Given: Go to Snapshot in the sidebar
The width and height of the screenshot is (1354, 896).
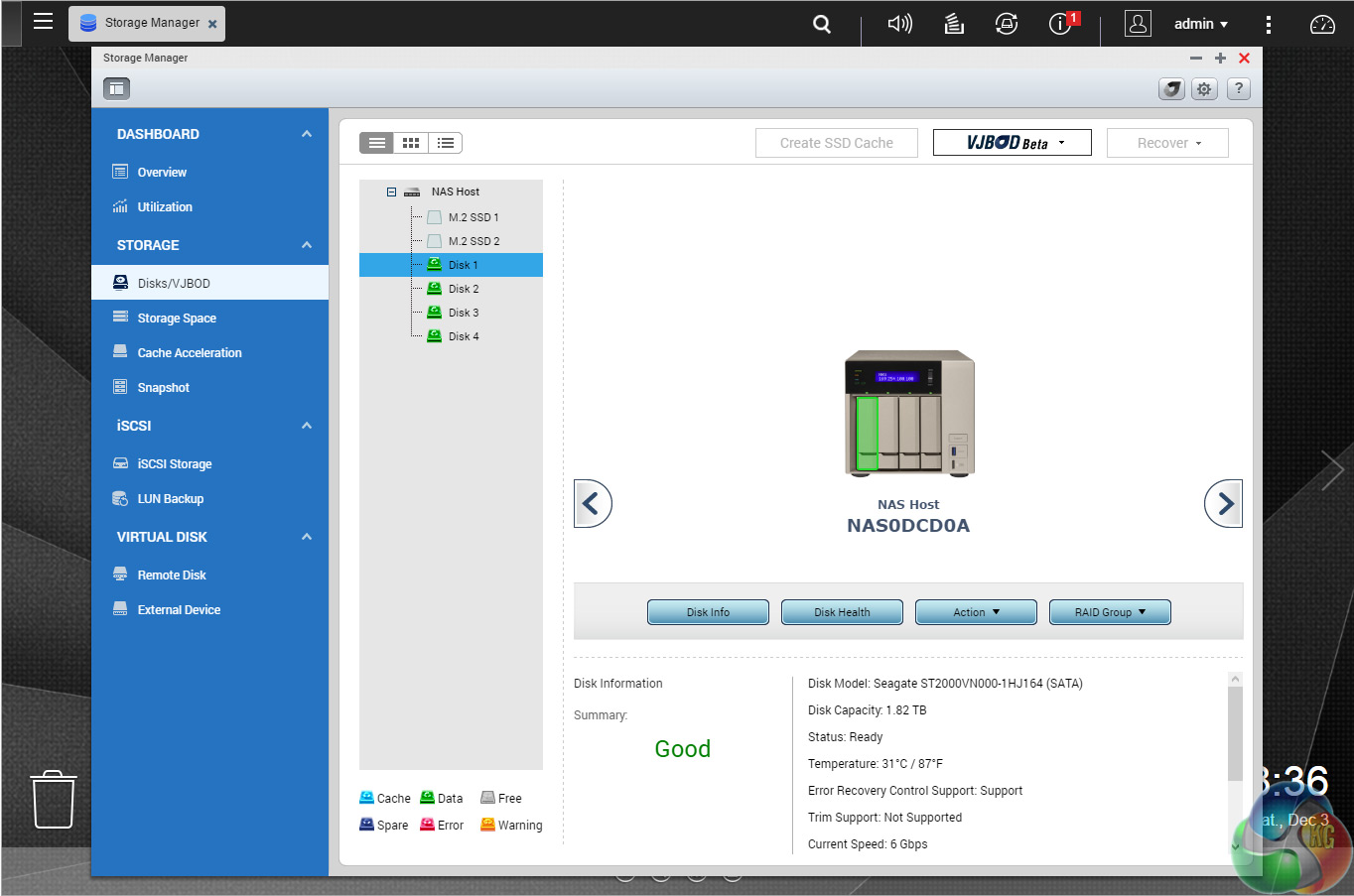Looking at the screenshot, I should point(163,388).
